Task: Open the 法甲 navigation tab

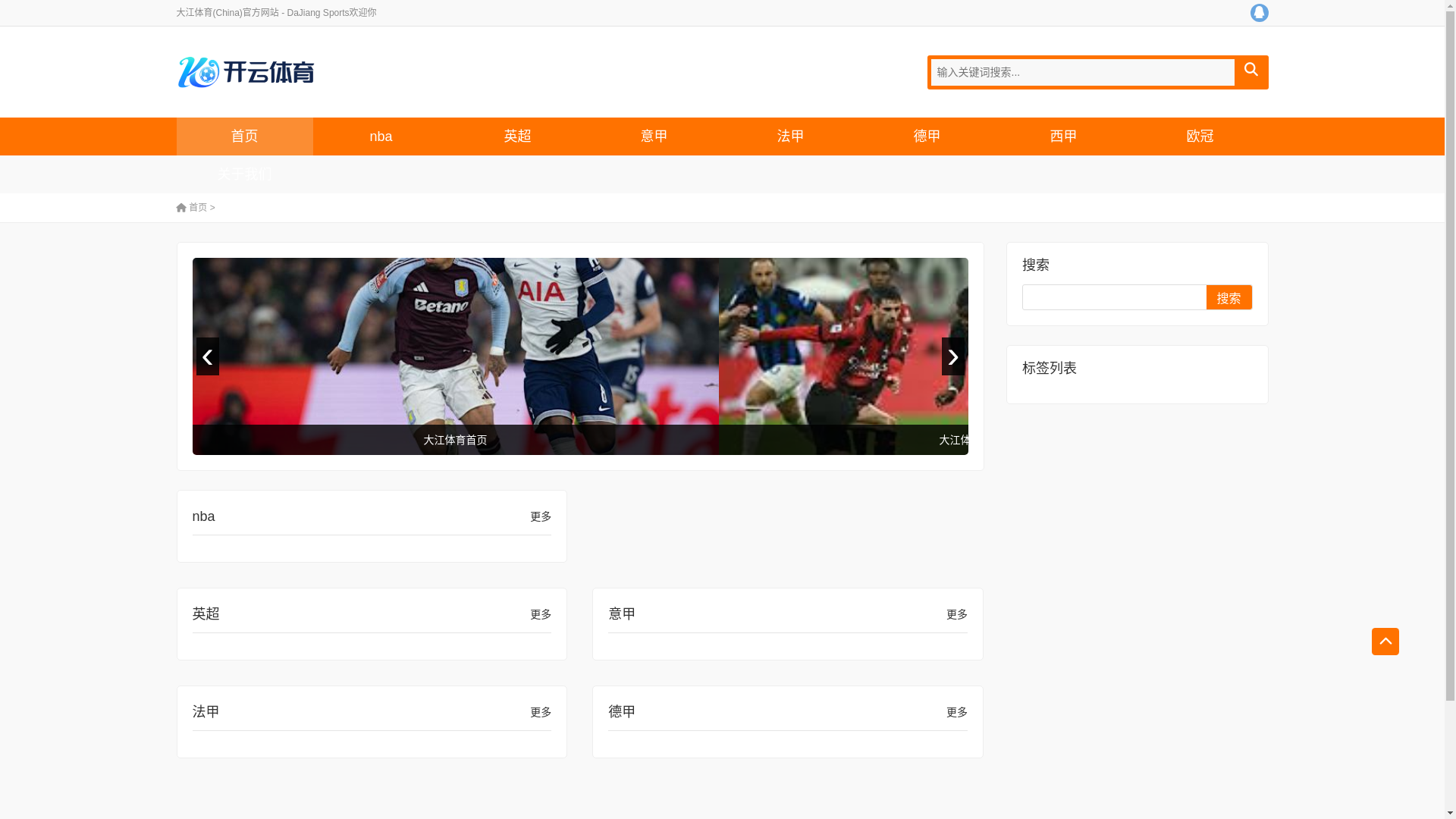Action: tap(790, 136)
